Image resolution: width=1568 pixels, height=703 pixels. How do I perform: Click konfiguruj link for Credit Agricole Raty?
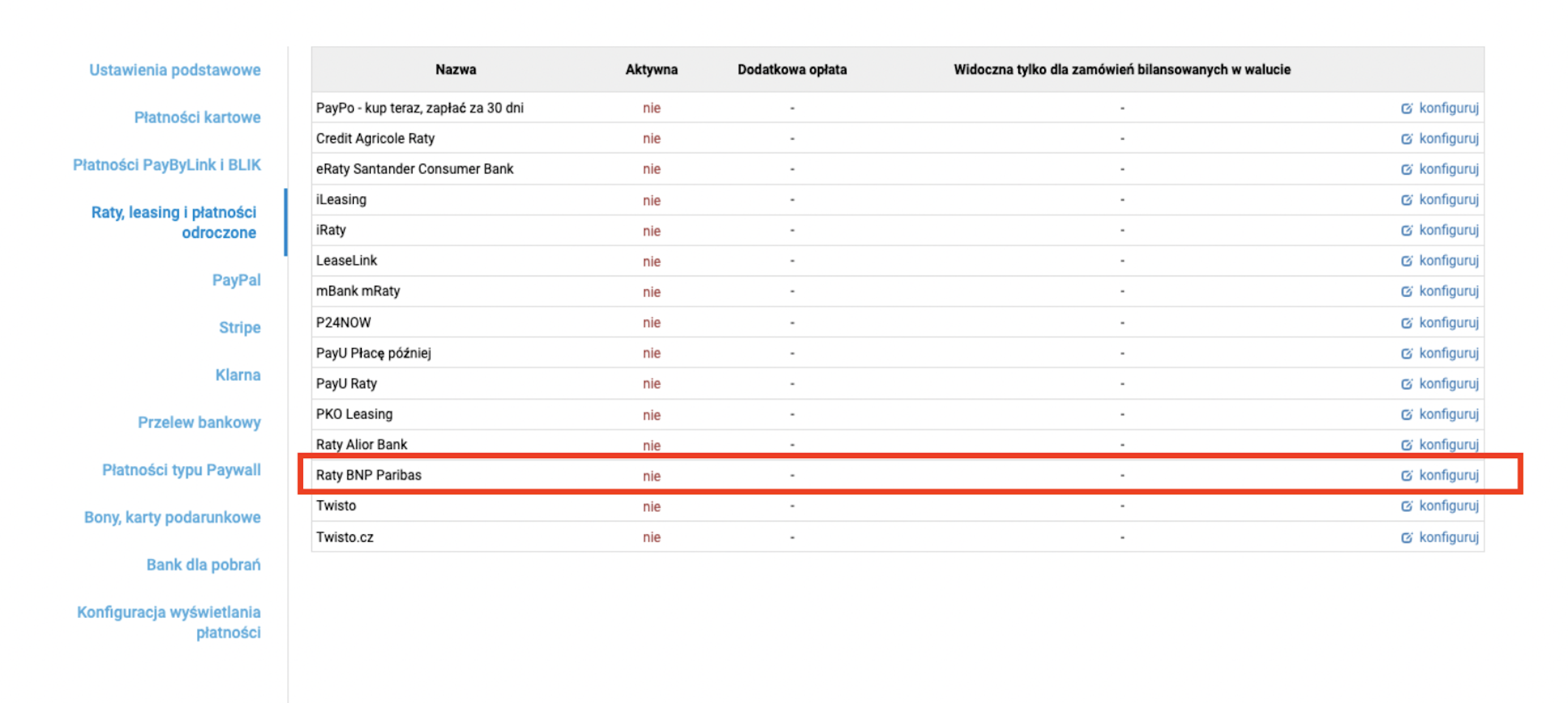(x=1449, y=139)
